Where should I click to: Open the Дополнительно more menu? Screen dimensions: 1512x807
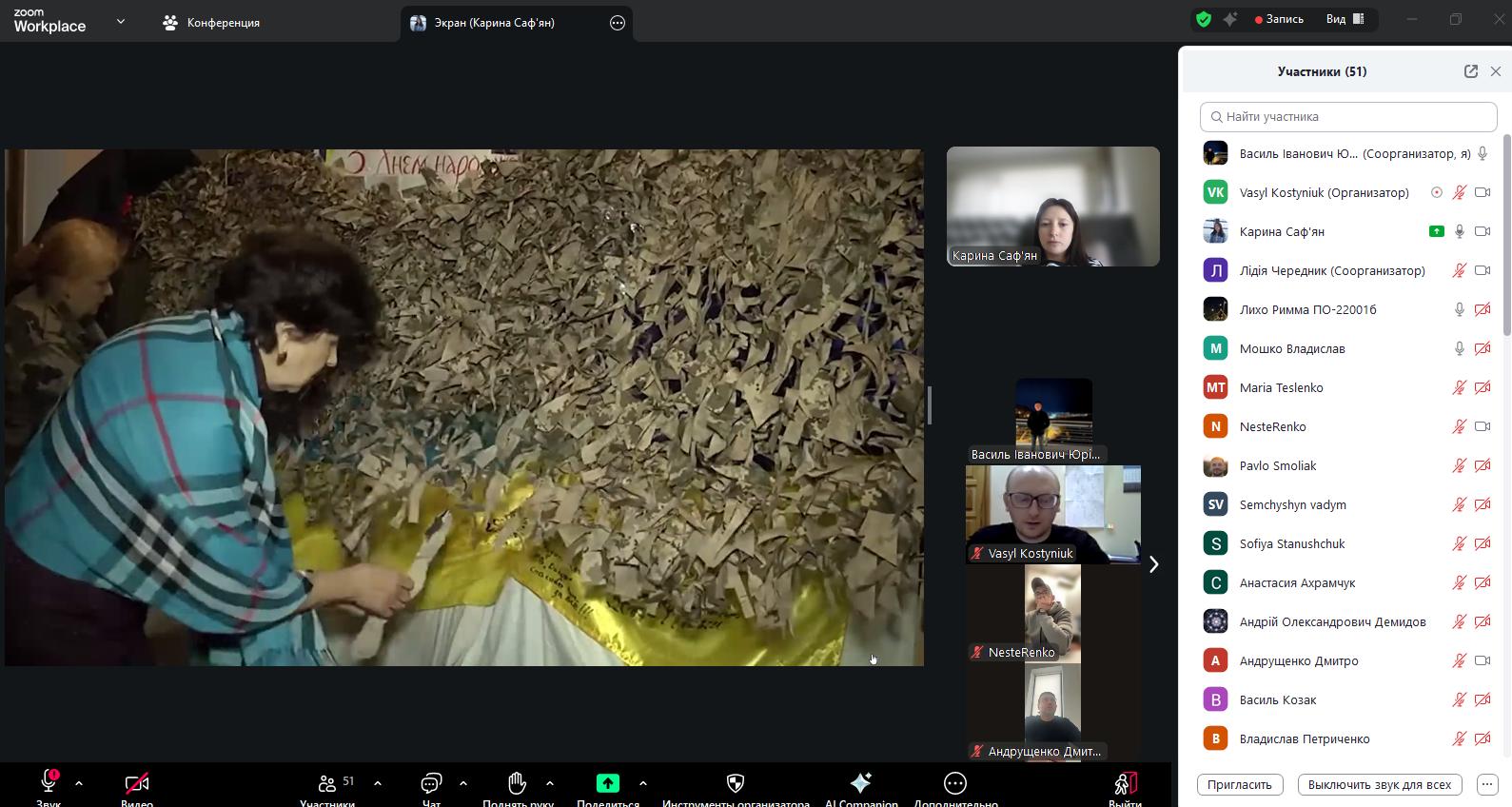tap(955, 788)
